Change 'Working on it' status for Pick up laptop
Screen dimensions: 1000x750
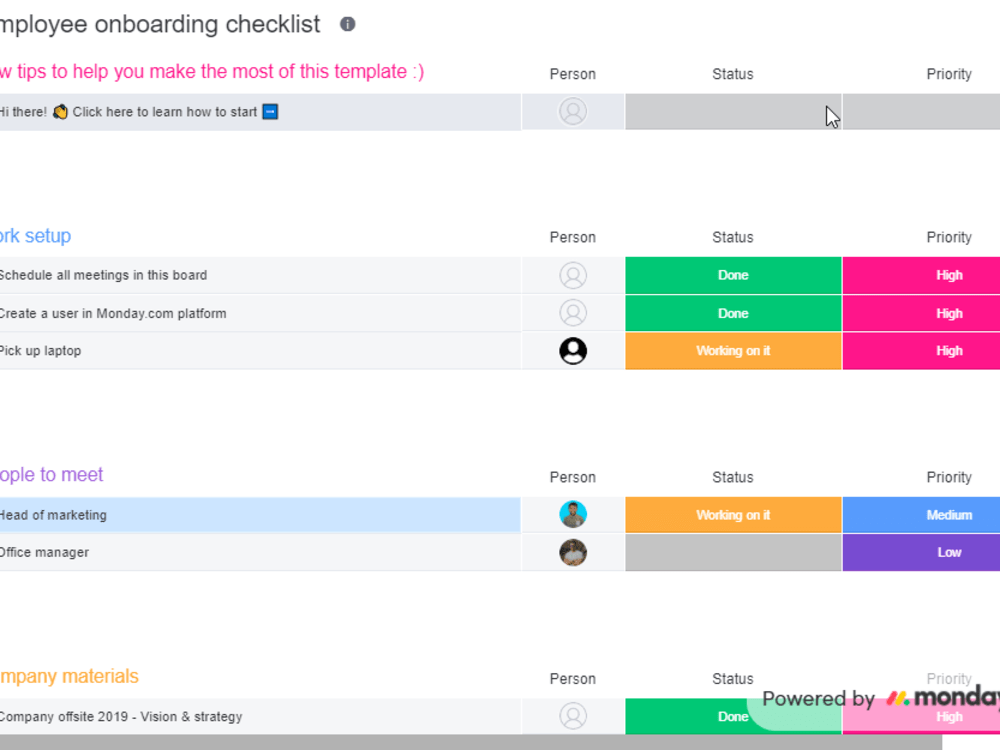[x=733, y=351]
